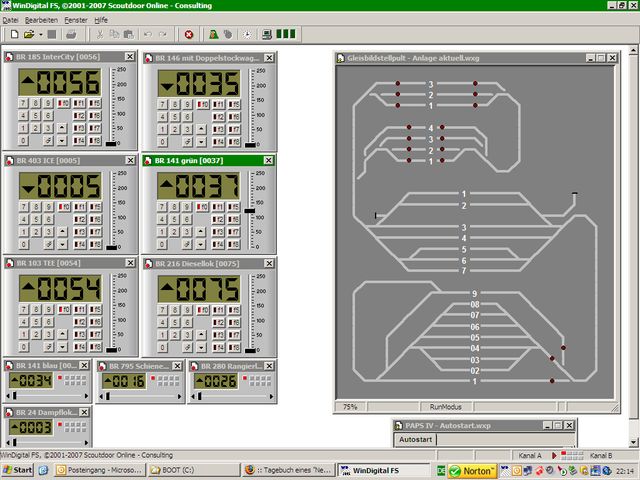Click the red signal dot on track 04
The image size is (640, 480).
coord(563,348)
